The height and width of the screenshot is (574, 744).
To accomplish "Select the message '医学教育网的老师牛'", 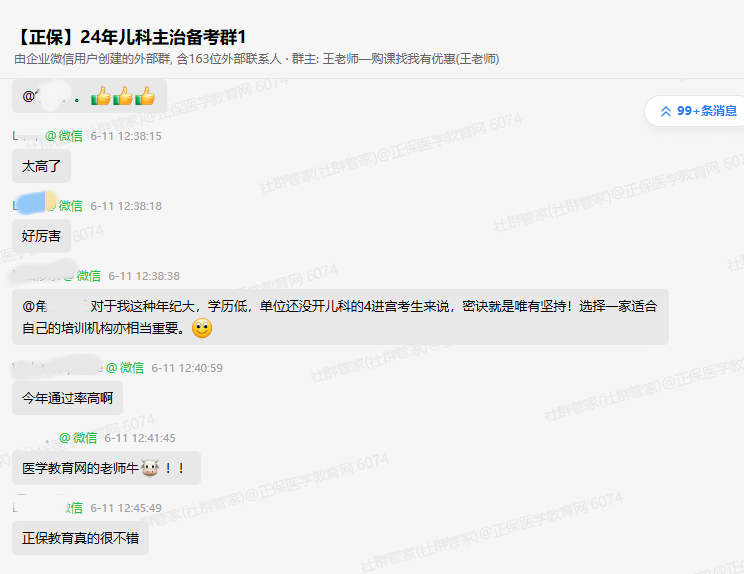I will [x=106, y=468].
